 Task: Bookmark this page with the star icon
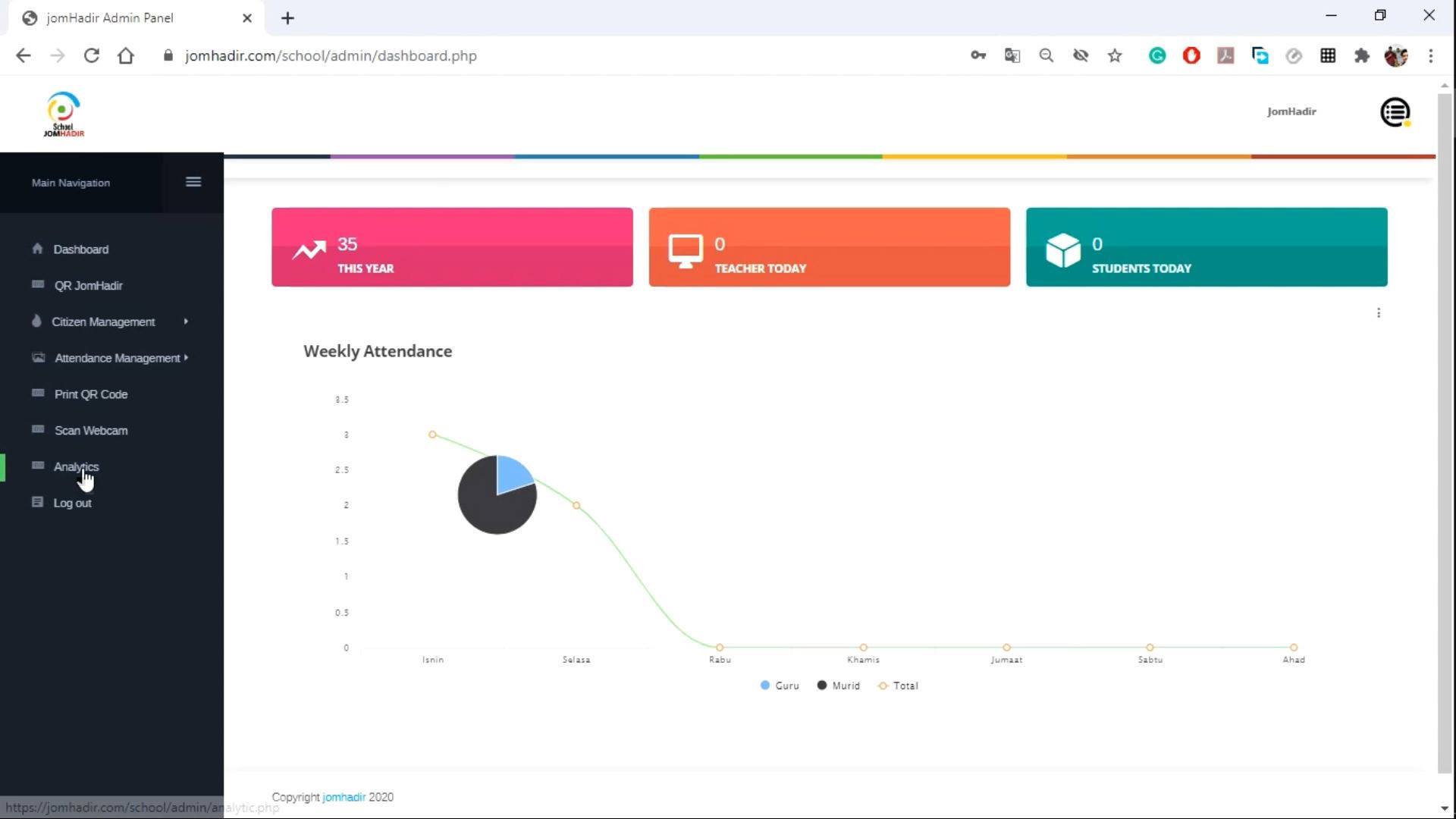tap(1114, 56)
